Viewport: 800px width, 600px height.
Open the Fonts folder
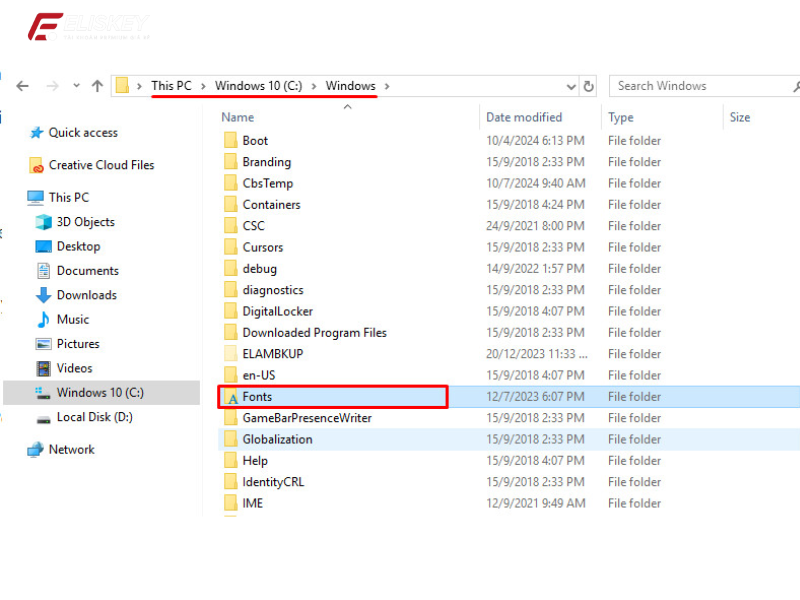(257, 396)
